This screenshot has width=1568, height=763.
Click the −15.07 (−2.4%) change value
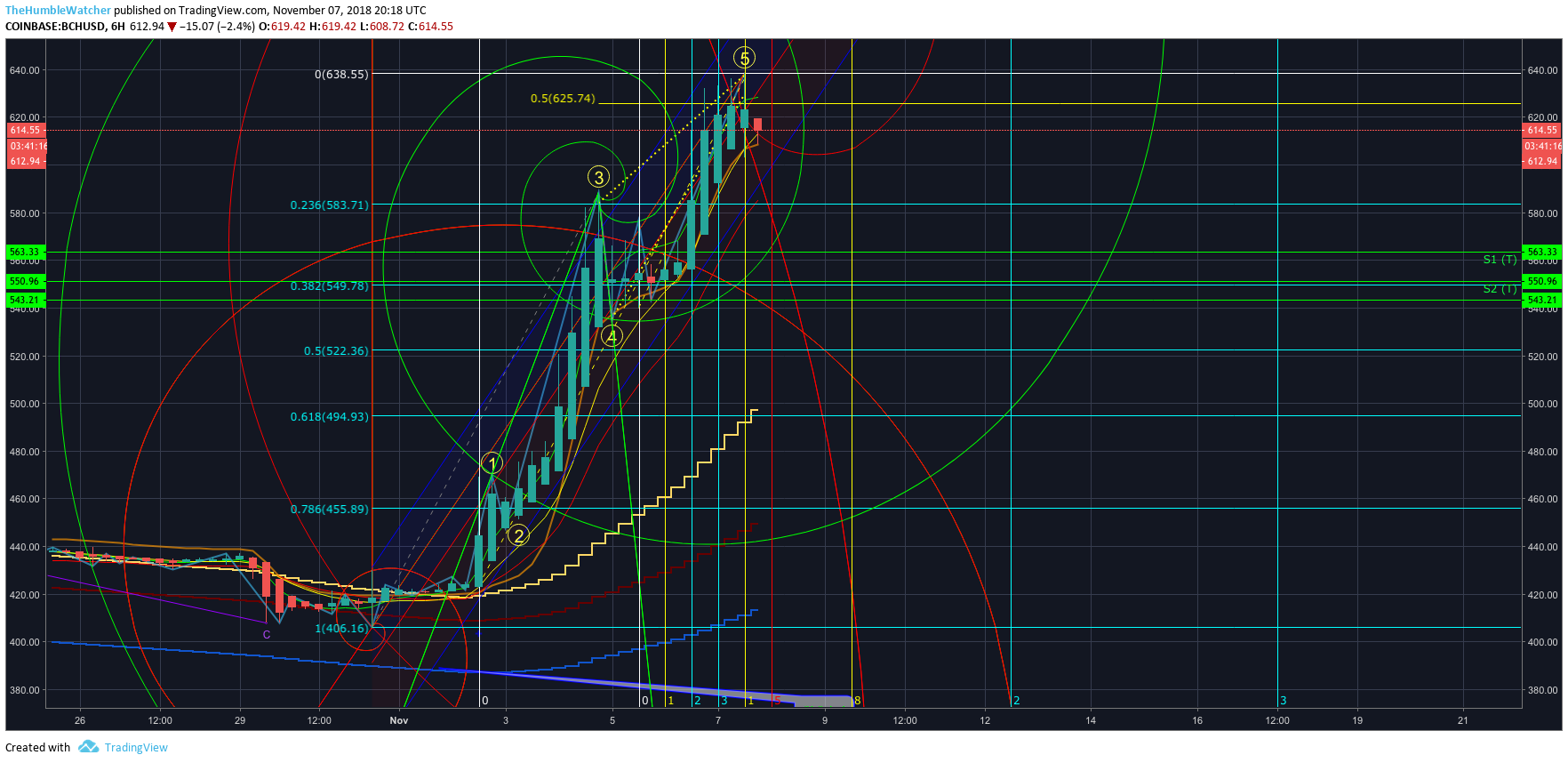click(x=218, y=27)
